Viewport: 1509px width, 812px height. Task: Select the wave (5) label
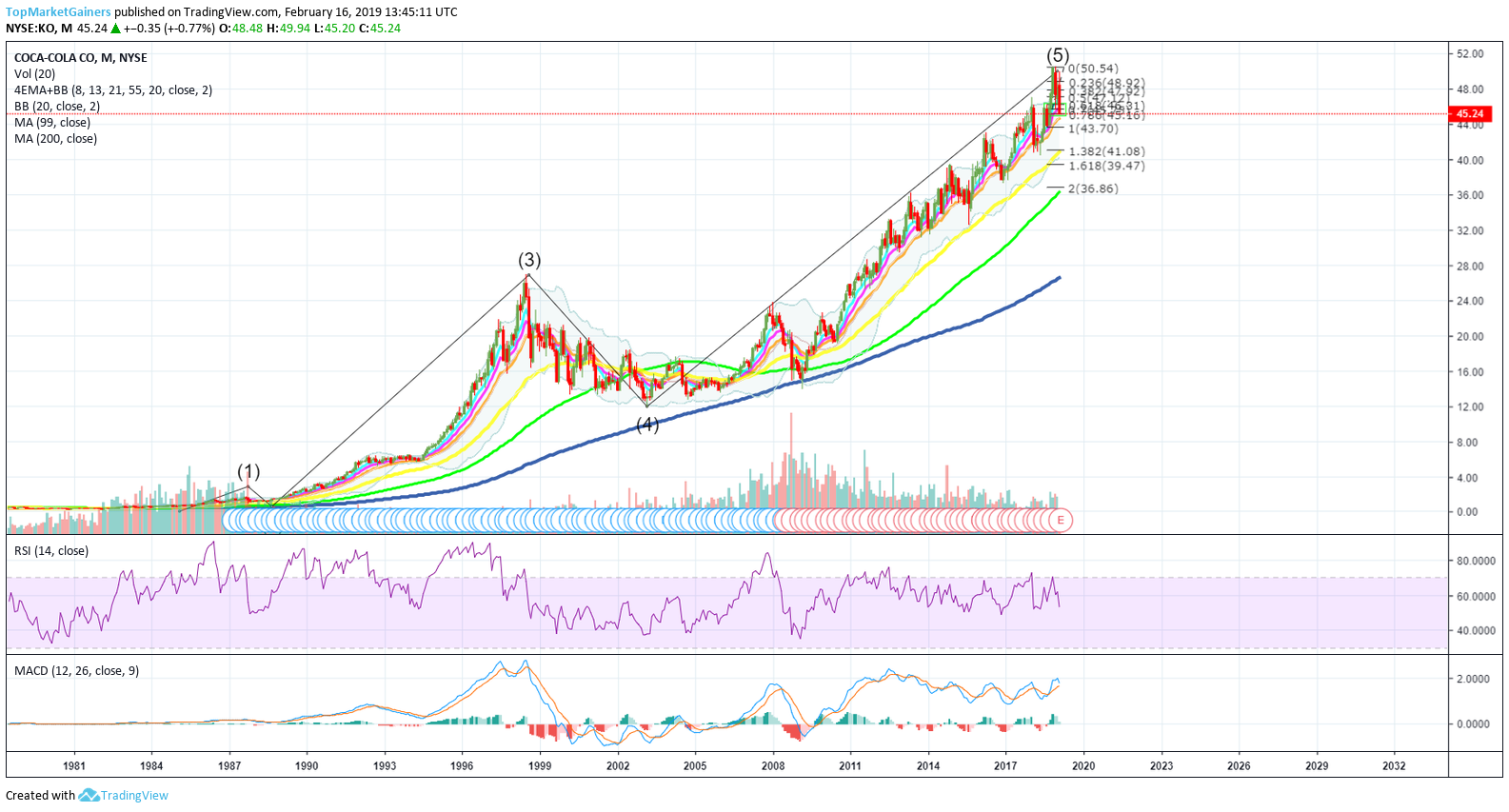tap(1058, 55)
